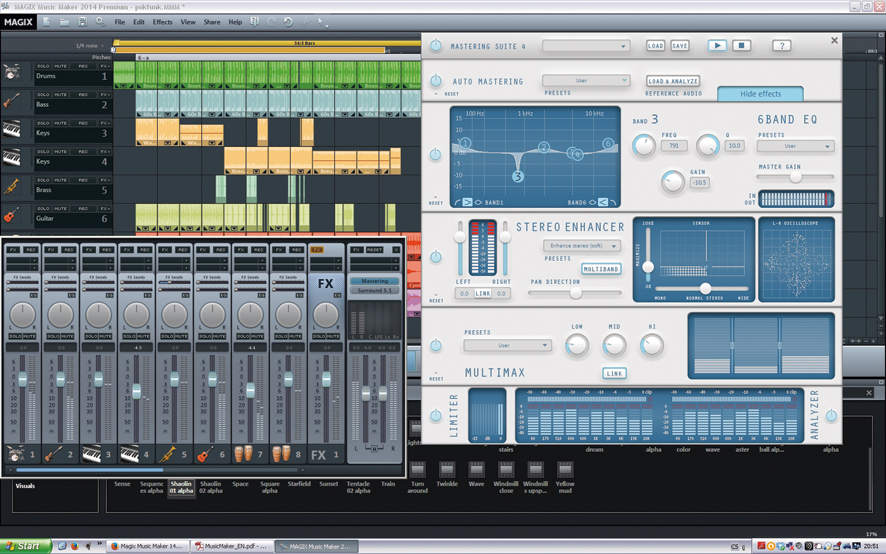The width and height of the screenshot is (886, 554).
Task: Click the help question mark in Mastering Suite
Action: (782, 46)
